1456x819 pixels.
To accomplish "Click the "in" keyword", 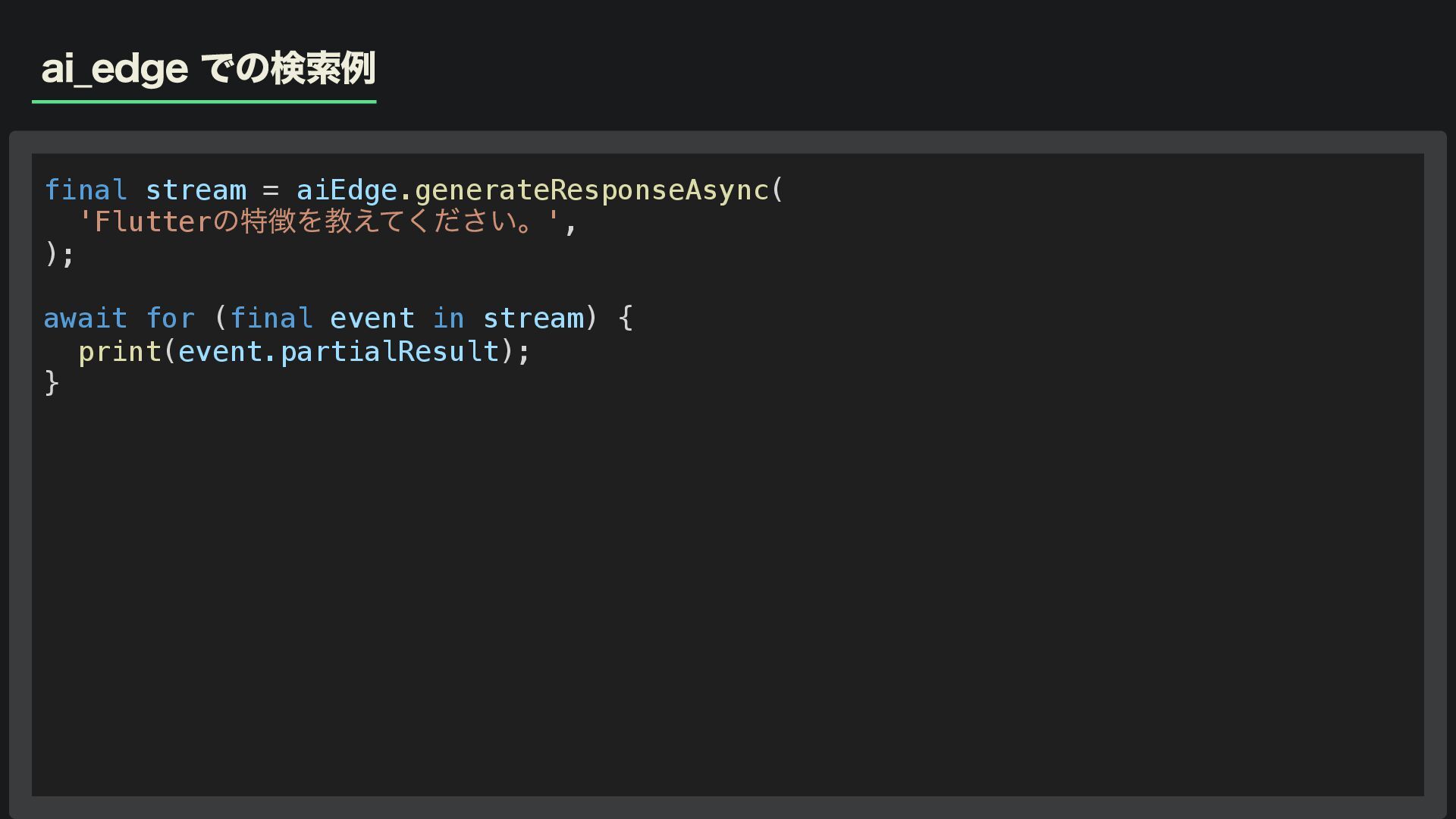I will tap(448, 318).
